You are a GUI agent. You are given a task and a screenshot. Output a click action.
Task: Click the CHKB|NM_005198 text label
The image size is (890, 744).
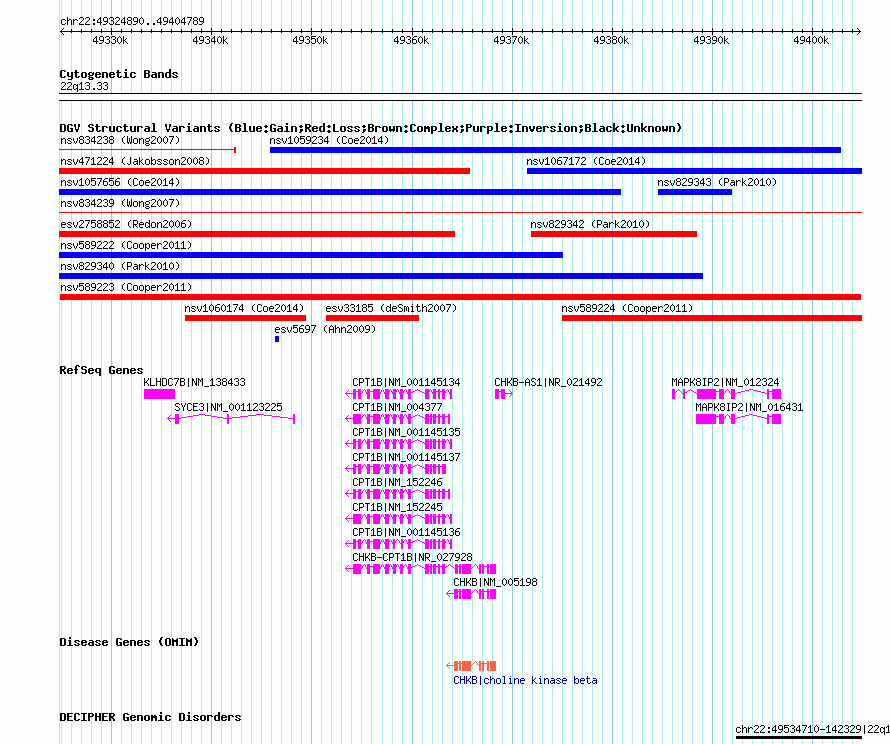tap(495, 582)
